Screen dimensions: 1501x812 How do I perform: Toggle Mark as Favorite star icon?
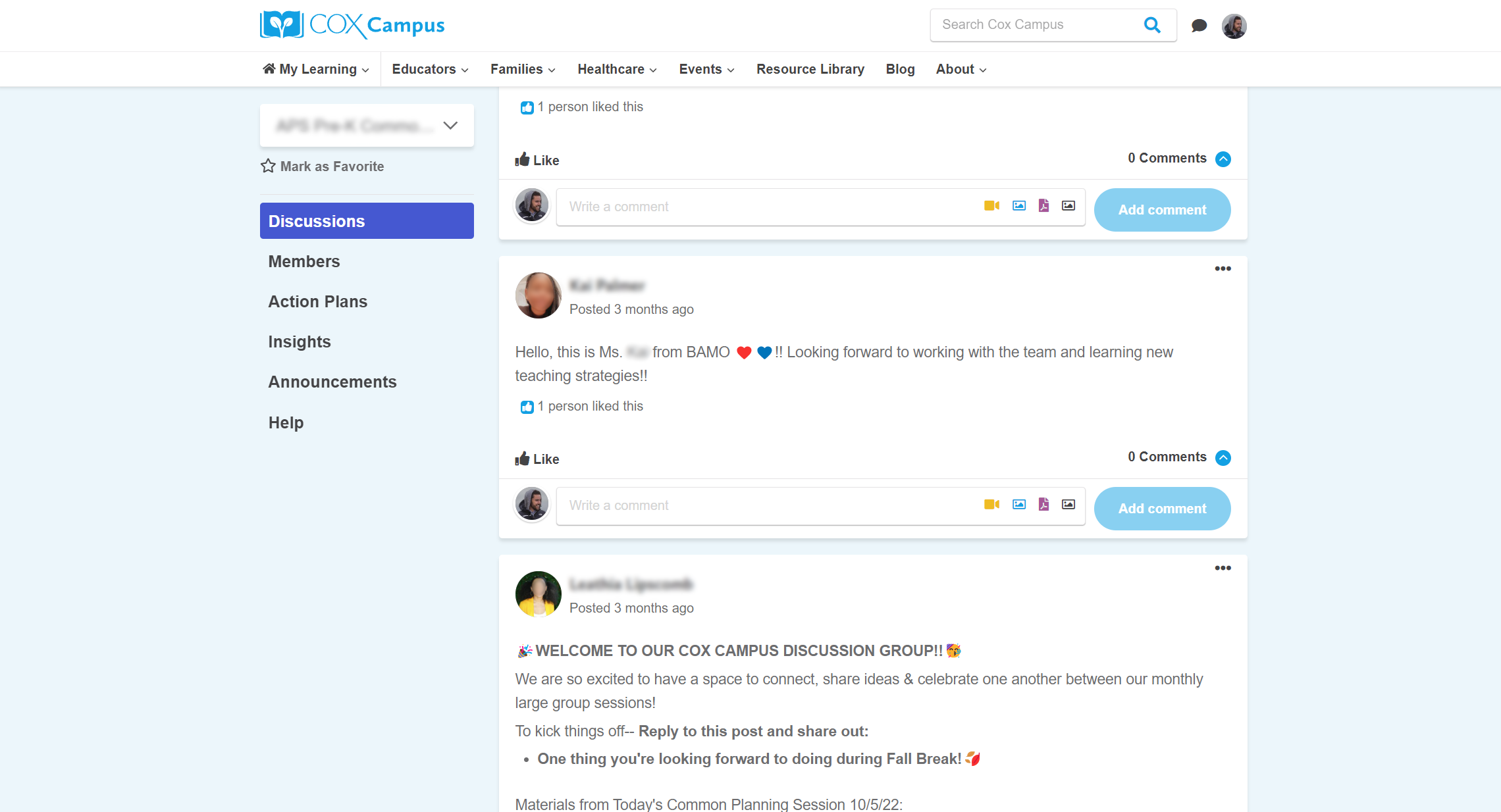pyautogui.click(x=267, y=166)
